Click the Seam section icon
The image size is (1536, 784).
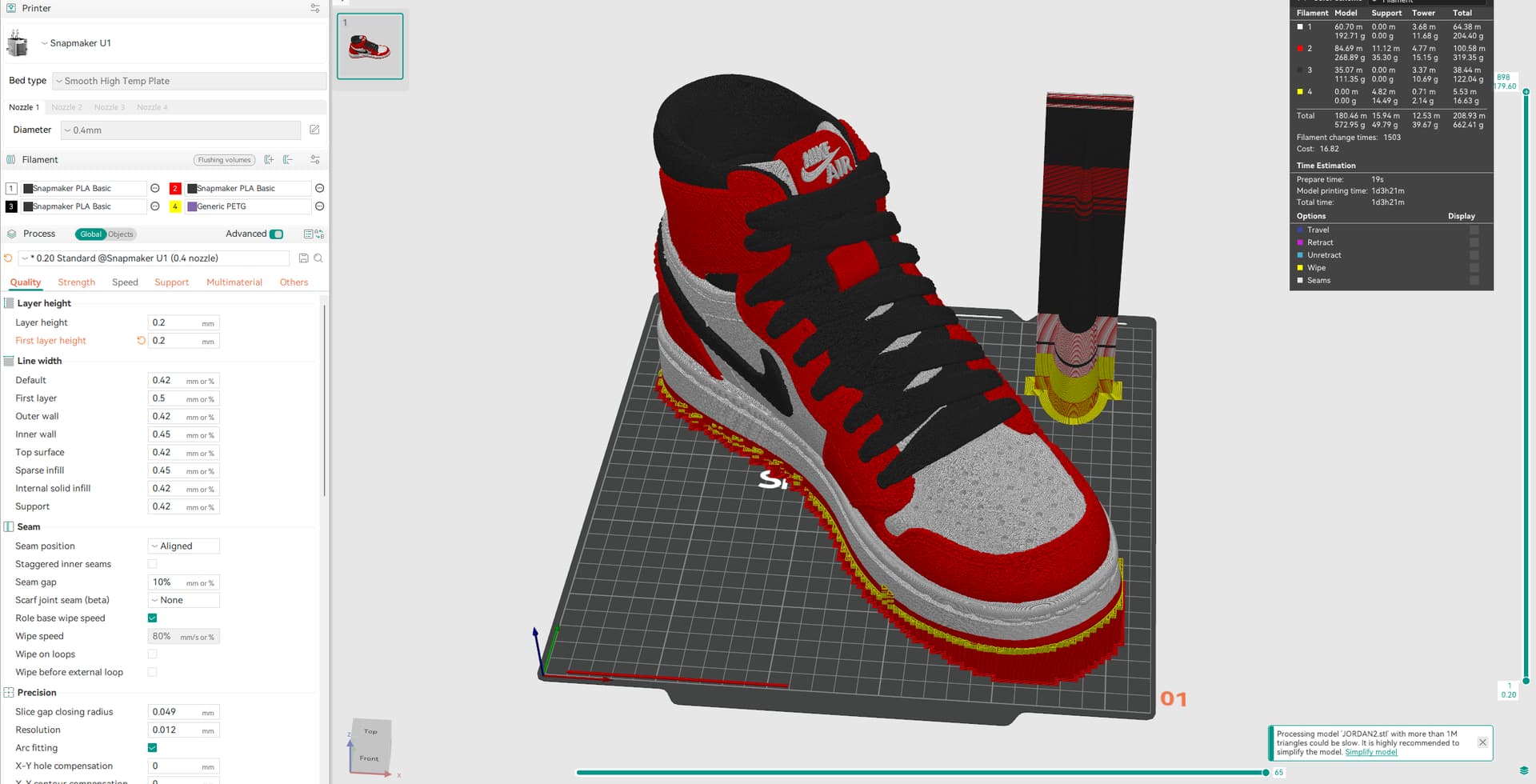pyautogui.click(x=9, y=526)
